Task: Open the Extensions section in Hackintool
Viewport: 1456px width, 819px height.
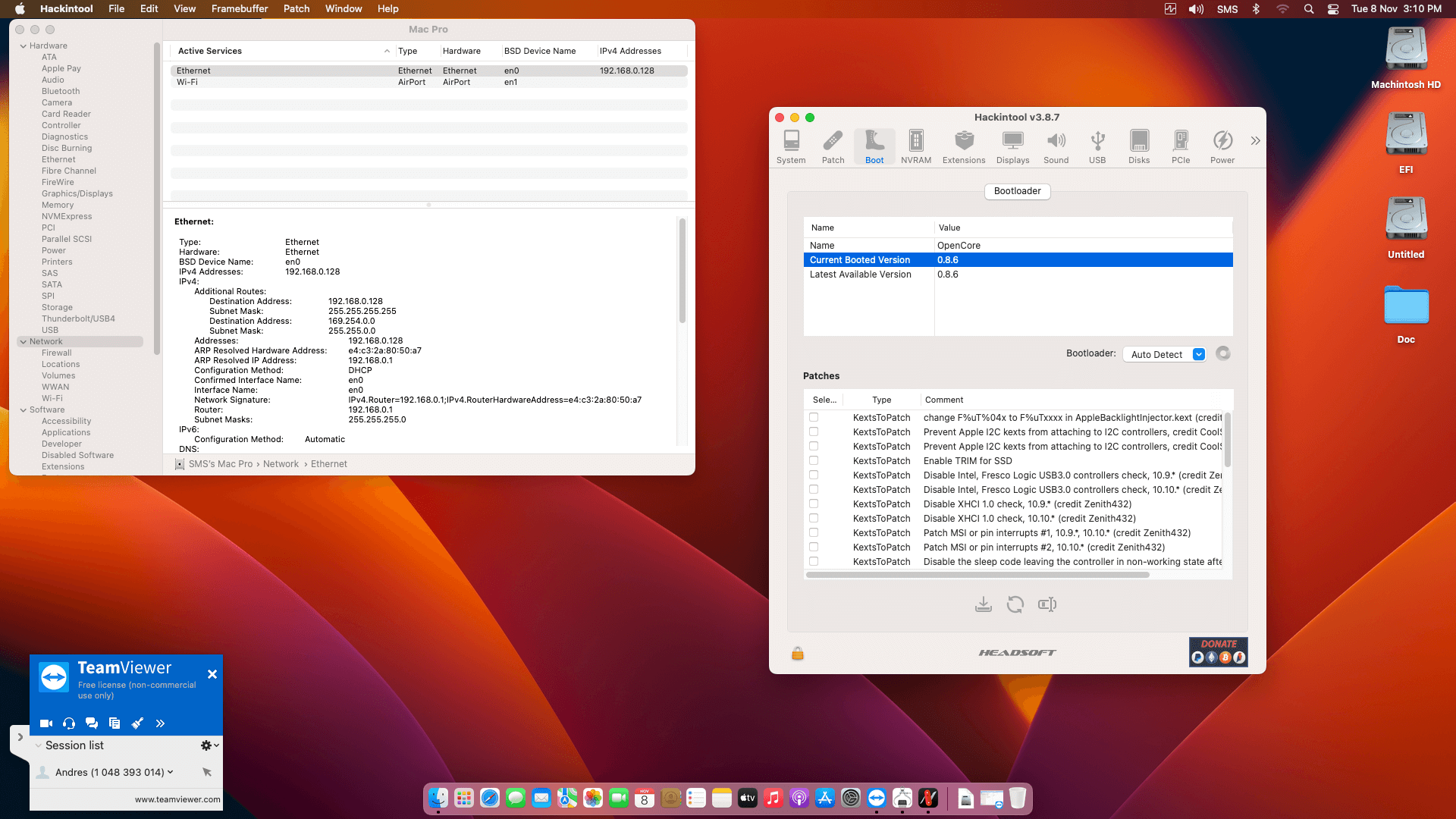Action: coord(964,146)
